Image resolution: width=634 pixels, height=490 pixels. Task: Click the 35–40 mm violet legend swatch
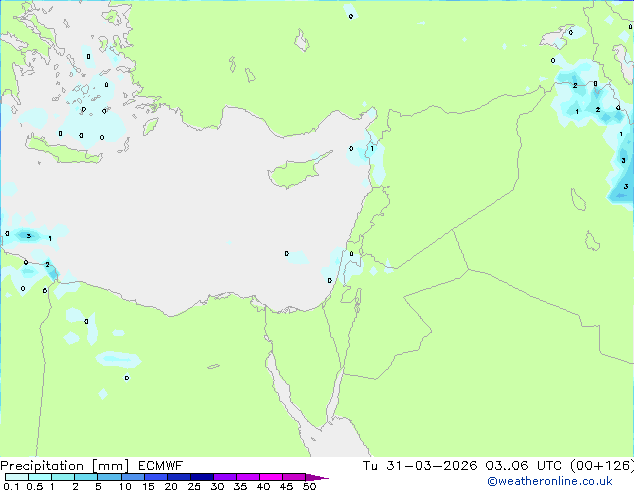[248, 477]
